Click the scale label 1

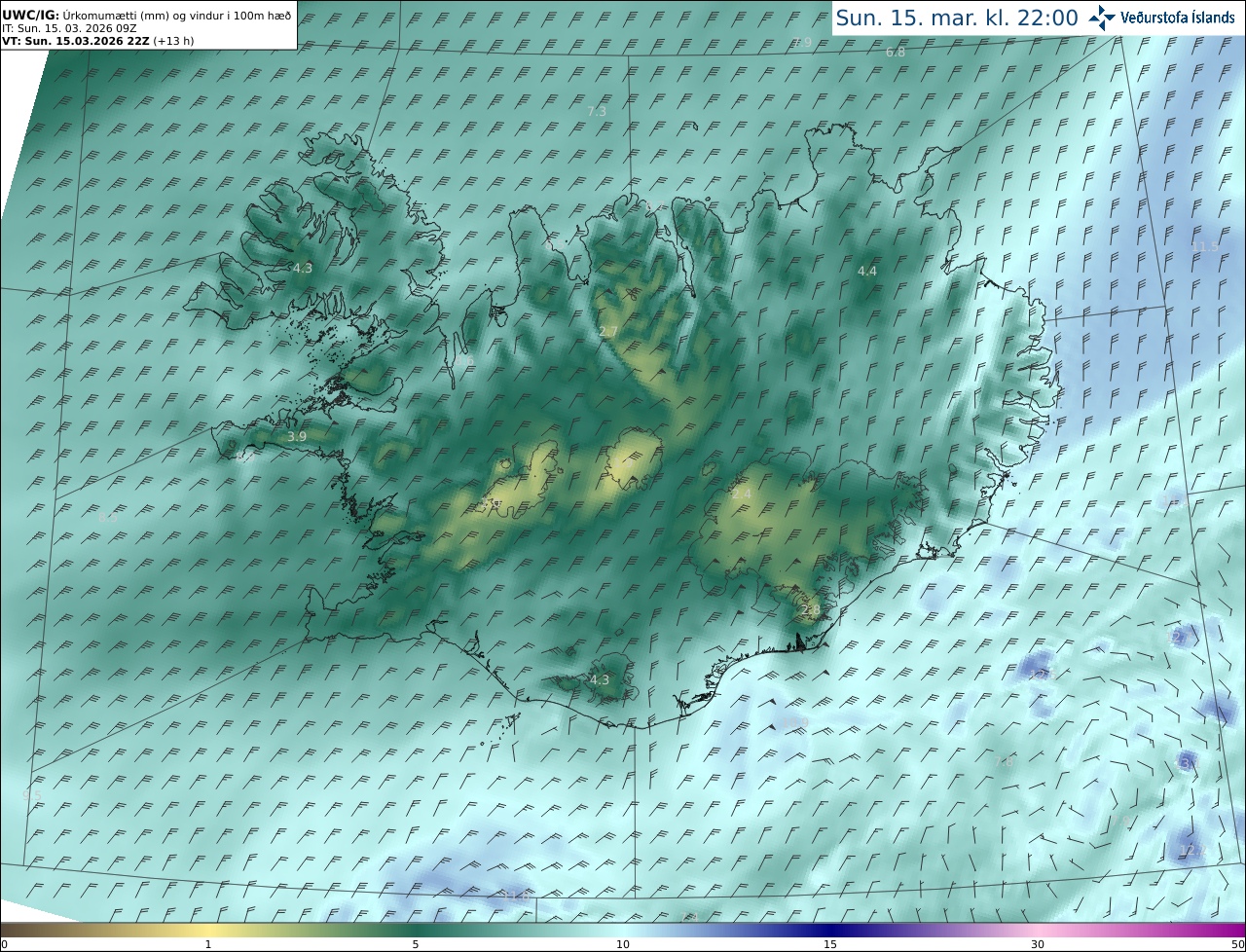(x=208, y=944)
